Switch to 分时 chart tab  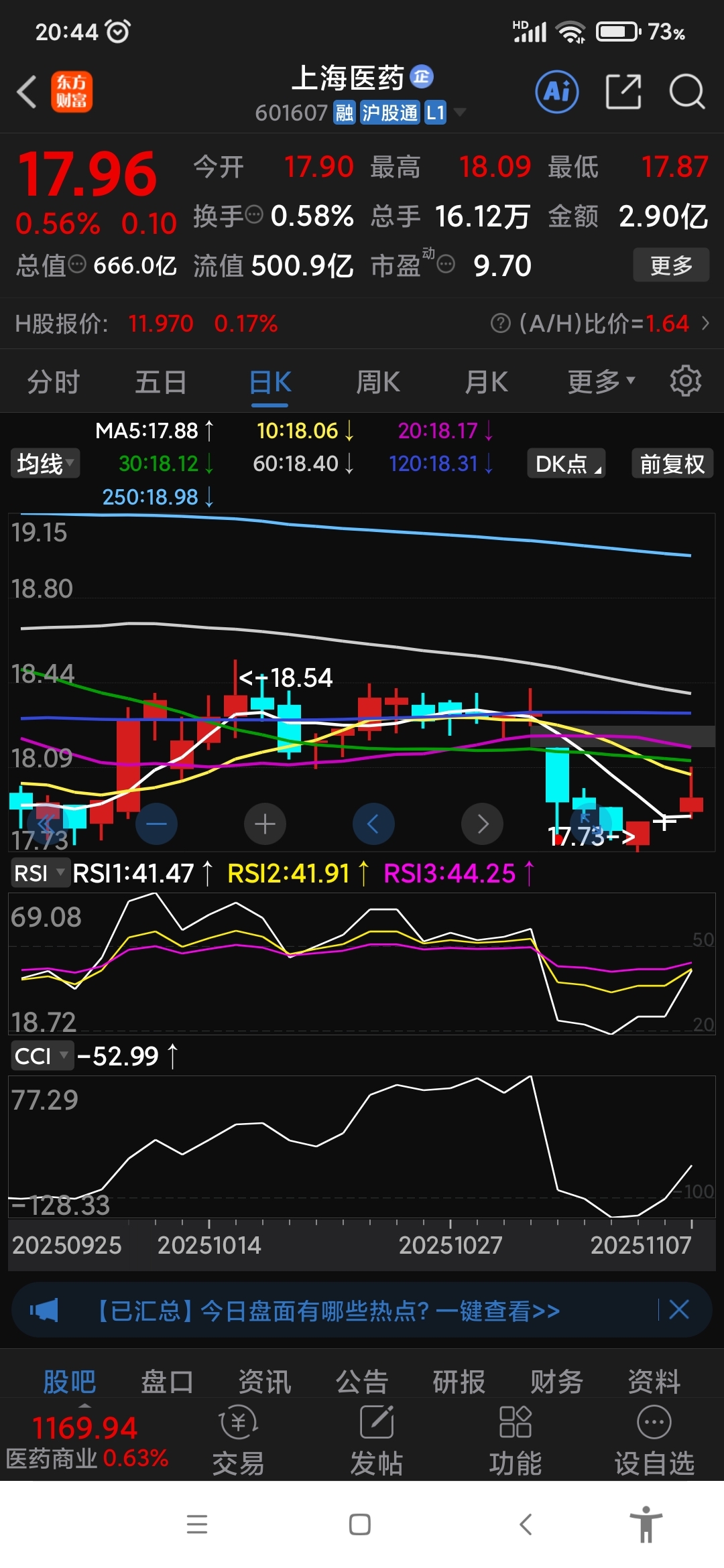click(54, 381)
